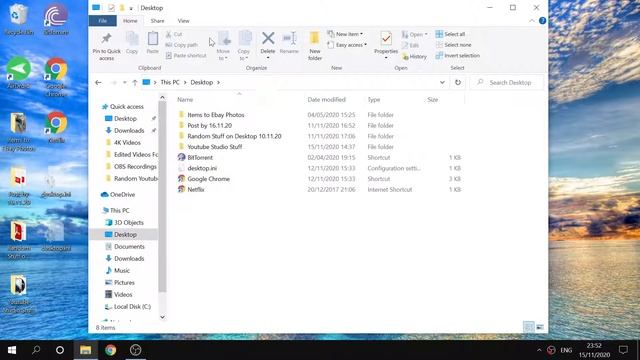Sort by Date modified column
Image resolution: width=640 pixels, height=360 pixels.
327,100
